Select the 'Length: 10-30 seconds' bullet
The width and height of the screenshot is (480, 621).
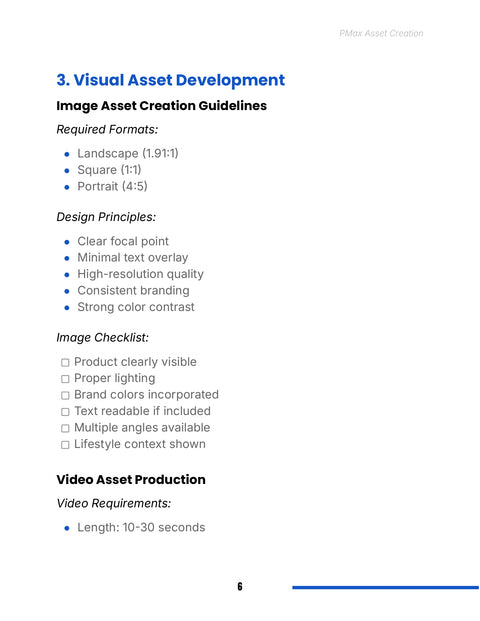tap(141, 528)
